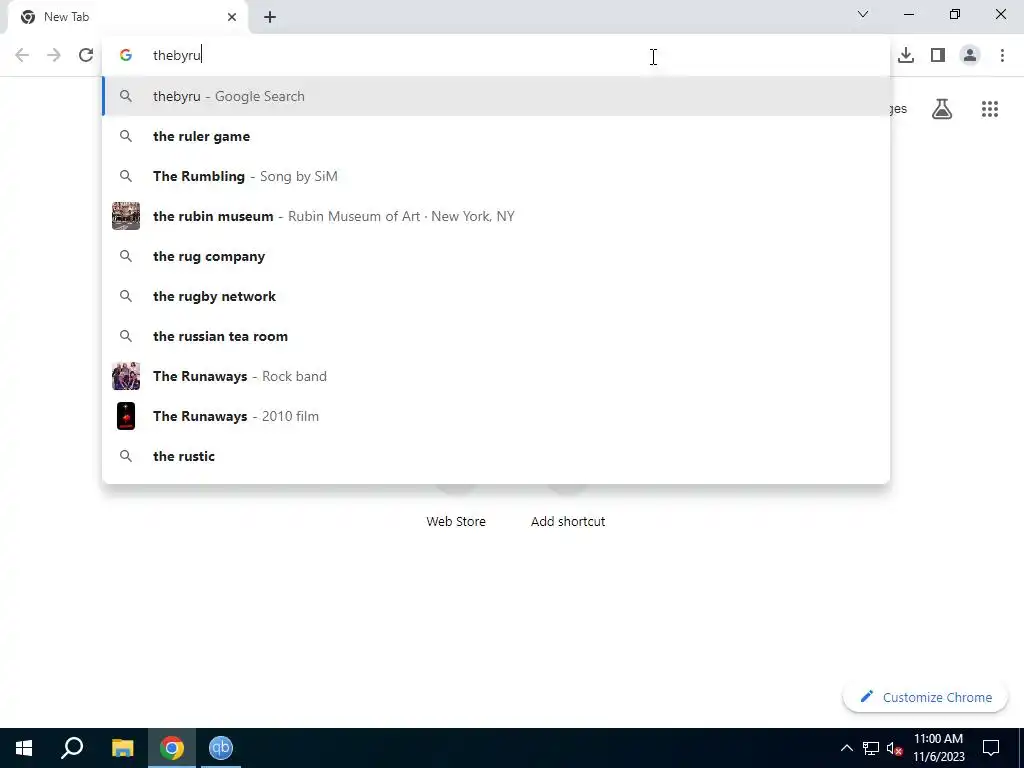Open the Chrome downloads icon
This screenshot has height=768, width=1024.
(x=906, y=56)
